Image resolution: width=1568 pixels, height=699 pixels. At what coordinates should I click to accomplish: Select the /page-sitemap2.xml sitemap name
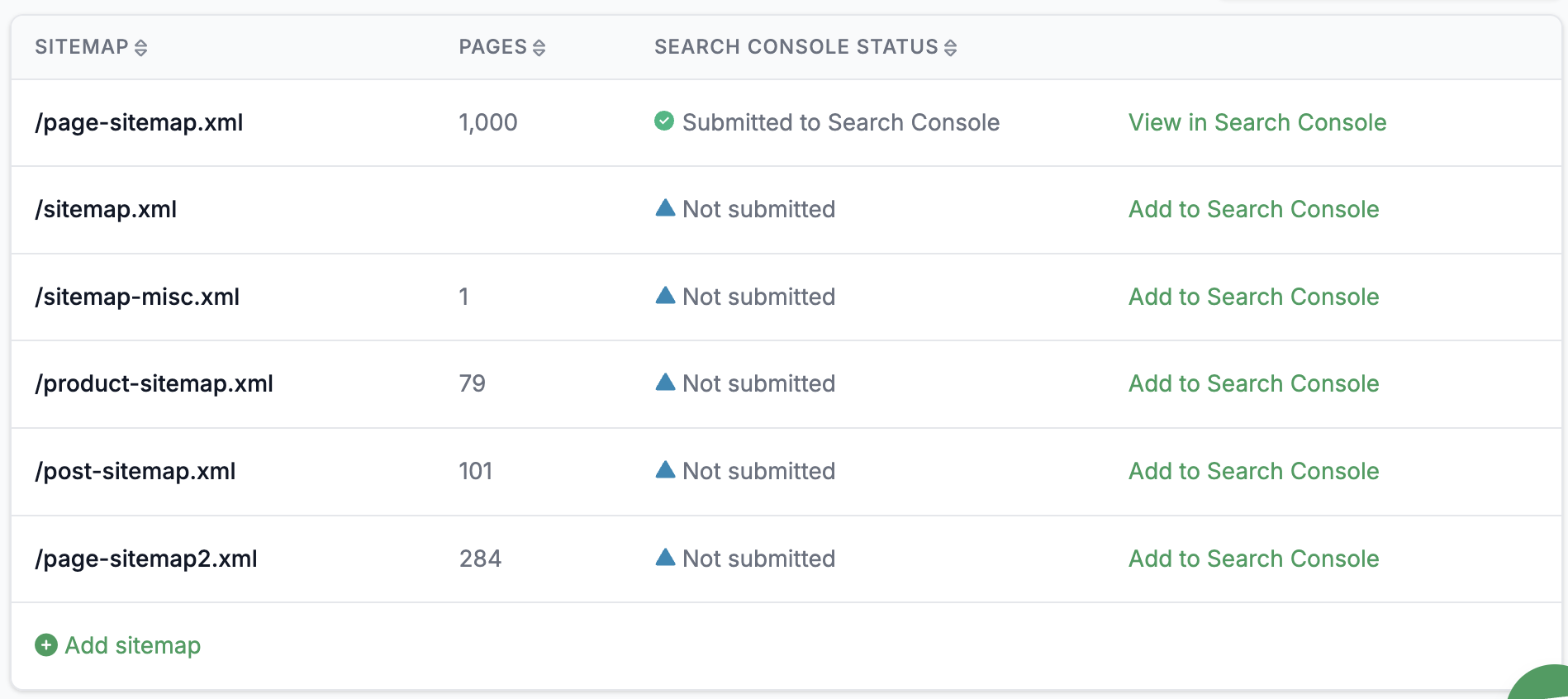click(146, 559)
